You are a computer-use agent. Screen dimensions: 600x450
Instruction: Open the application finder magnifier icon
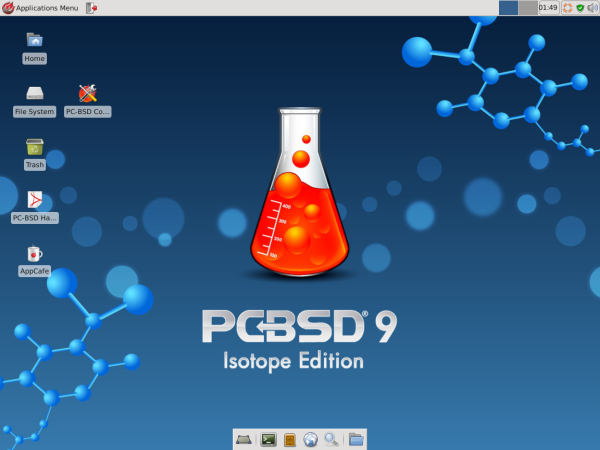[331, 440]
